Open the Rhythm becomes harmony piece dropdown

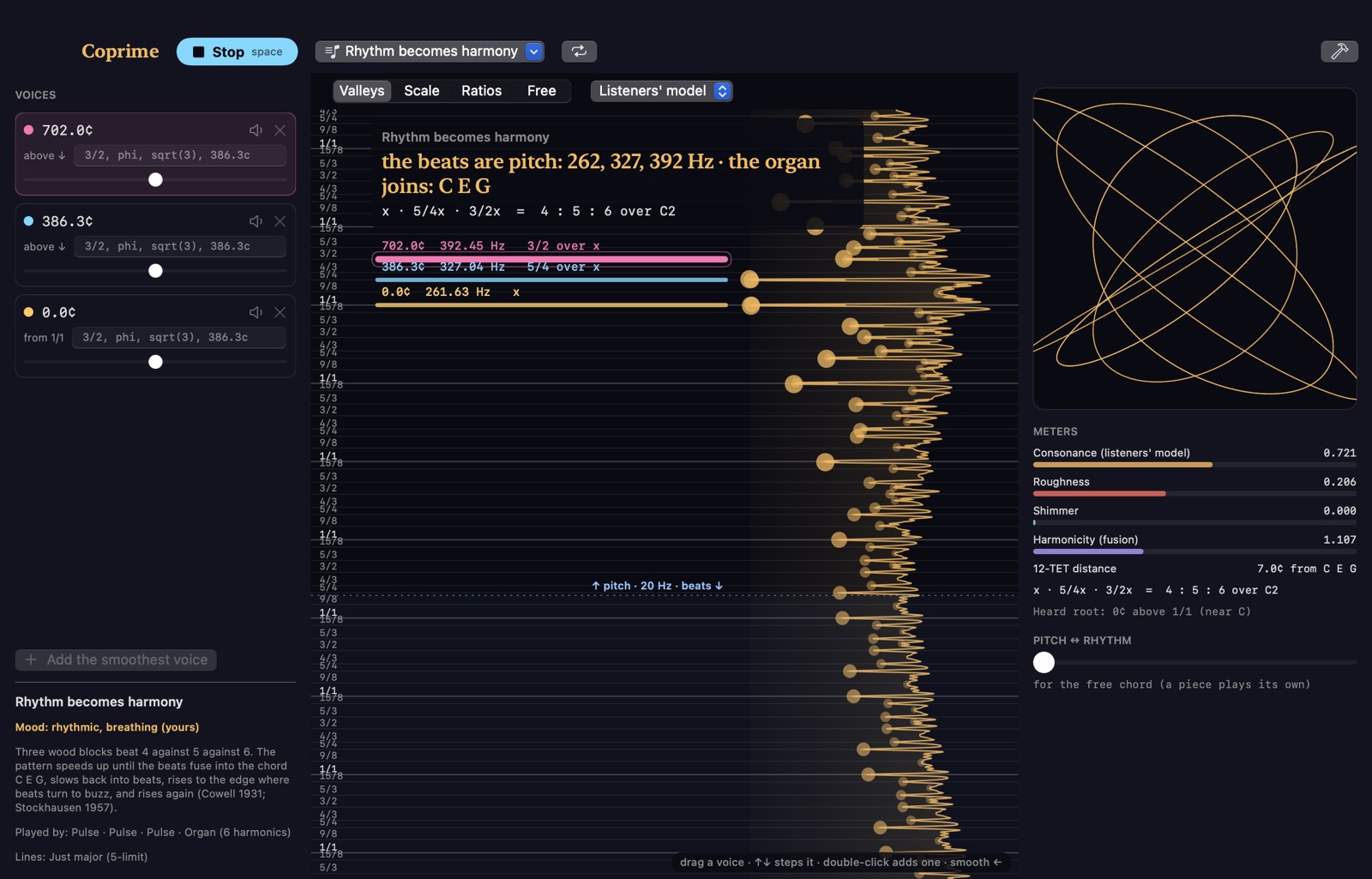tap(430, 51)
